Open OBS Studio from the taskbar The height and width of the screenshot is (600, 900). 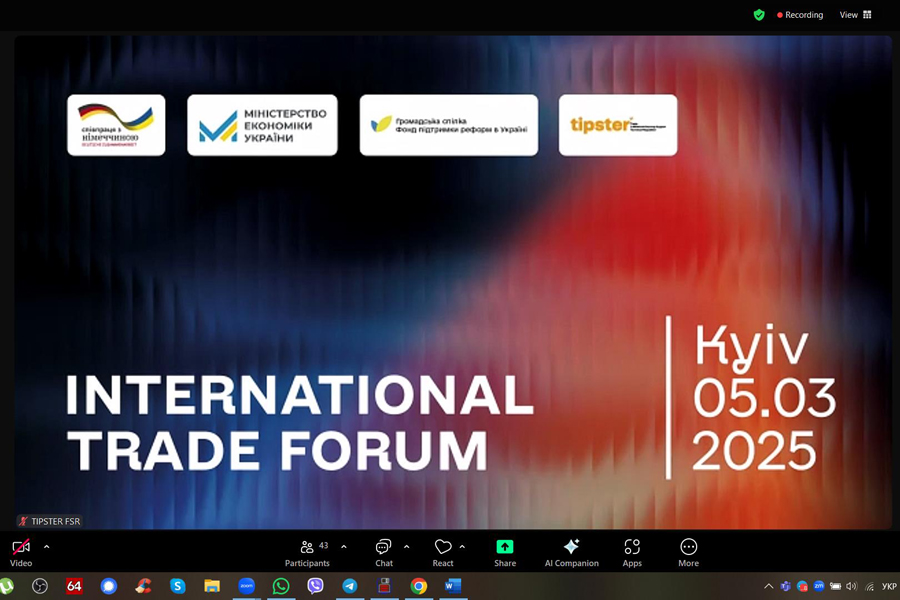pyautogui.click(x=40, y=586)
